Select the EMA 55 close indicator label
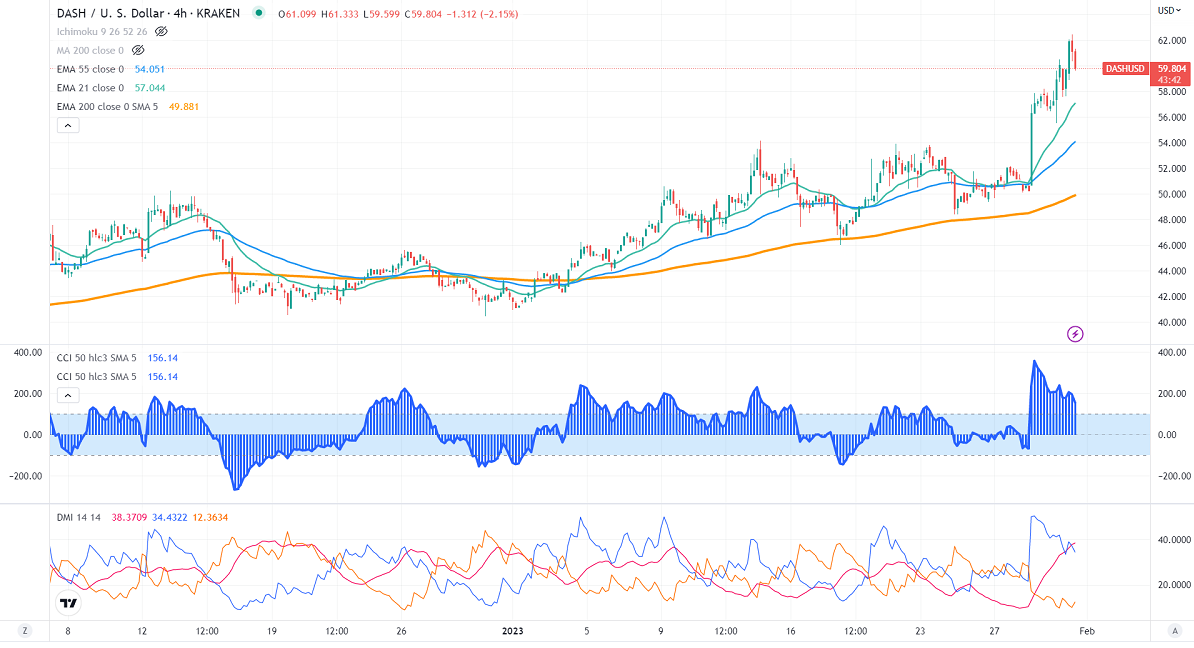The image size is (1194, 648). click(x=90, y=69)
